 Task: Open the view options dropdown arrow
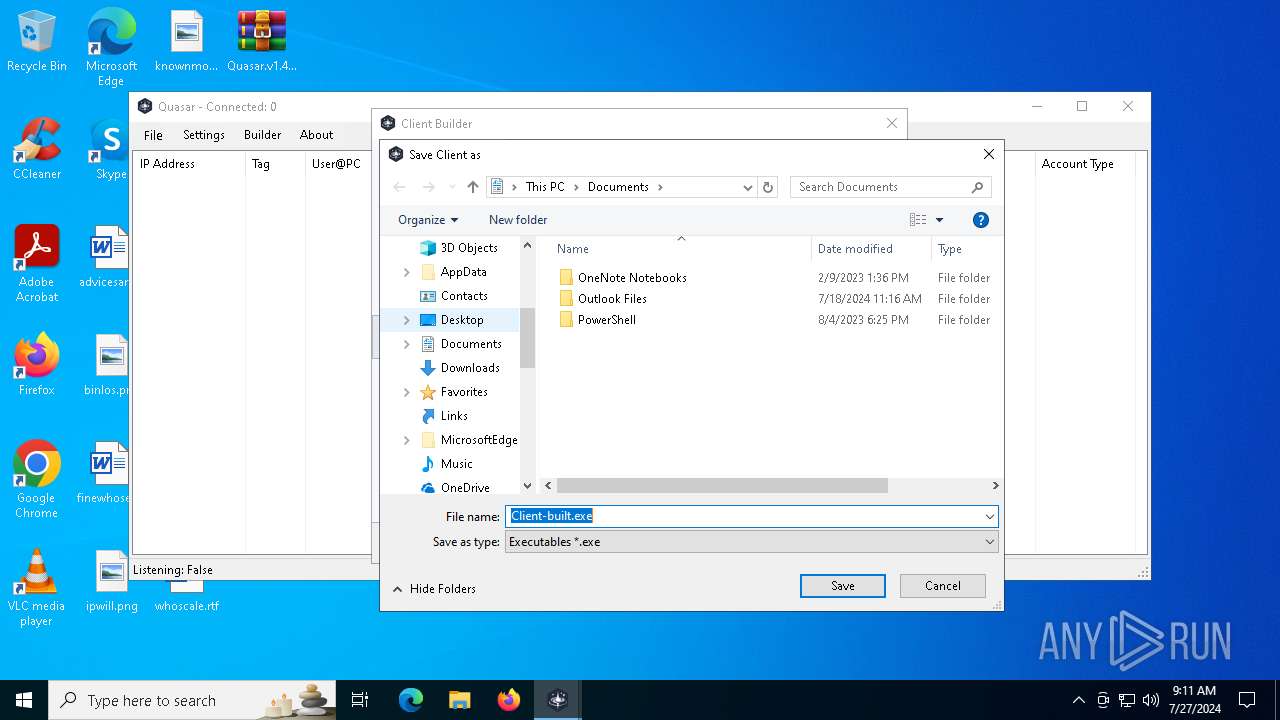point(939,220)
